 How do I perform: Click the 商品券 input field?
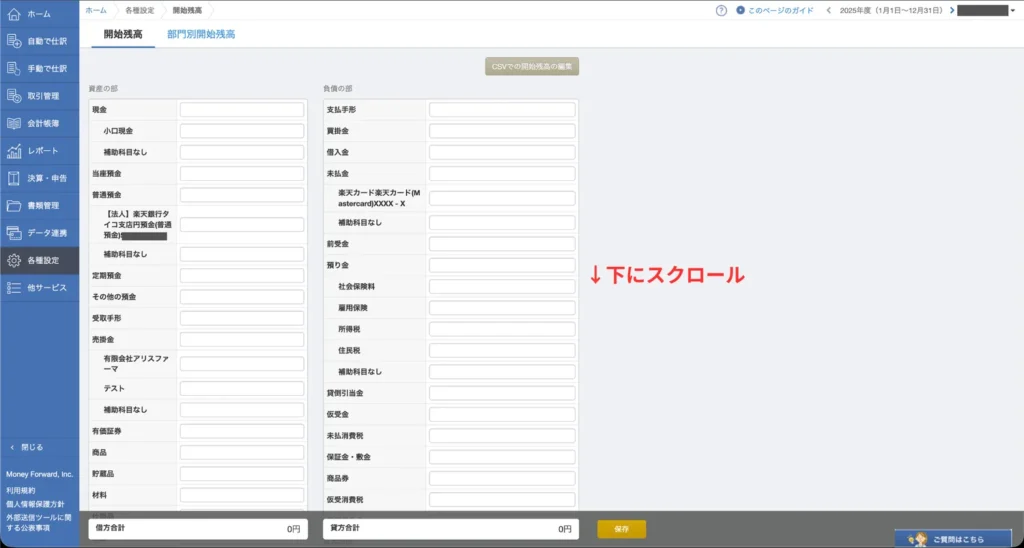tap(502, 478)
